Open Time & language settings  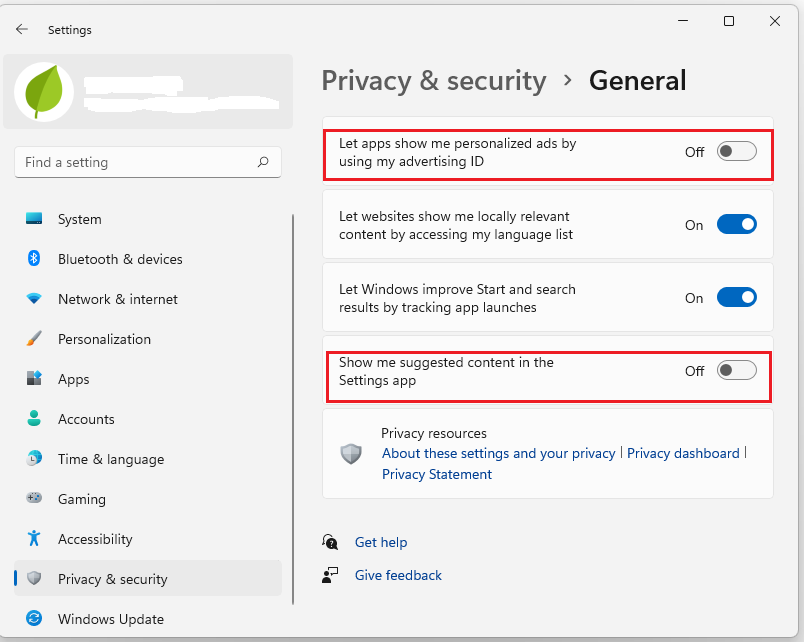click(148, 459)
